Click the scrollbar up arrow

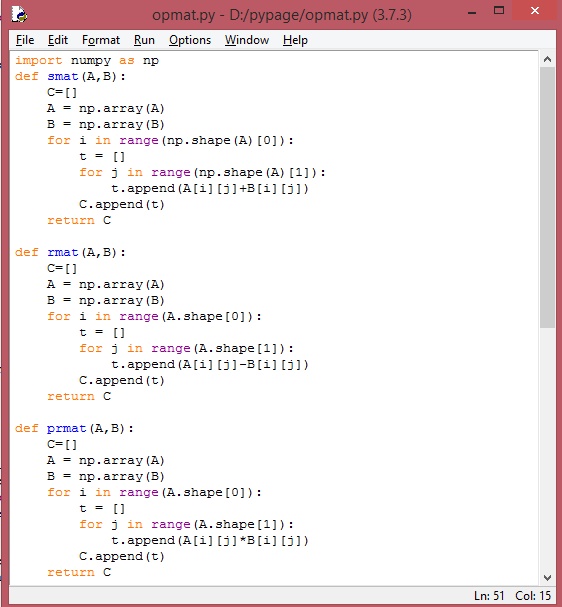point(547,59)
